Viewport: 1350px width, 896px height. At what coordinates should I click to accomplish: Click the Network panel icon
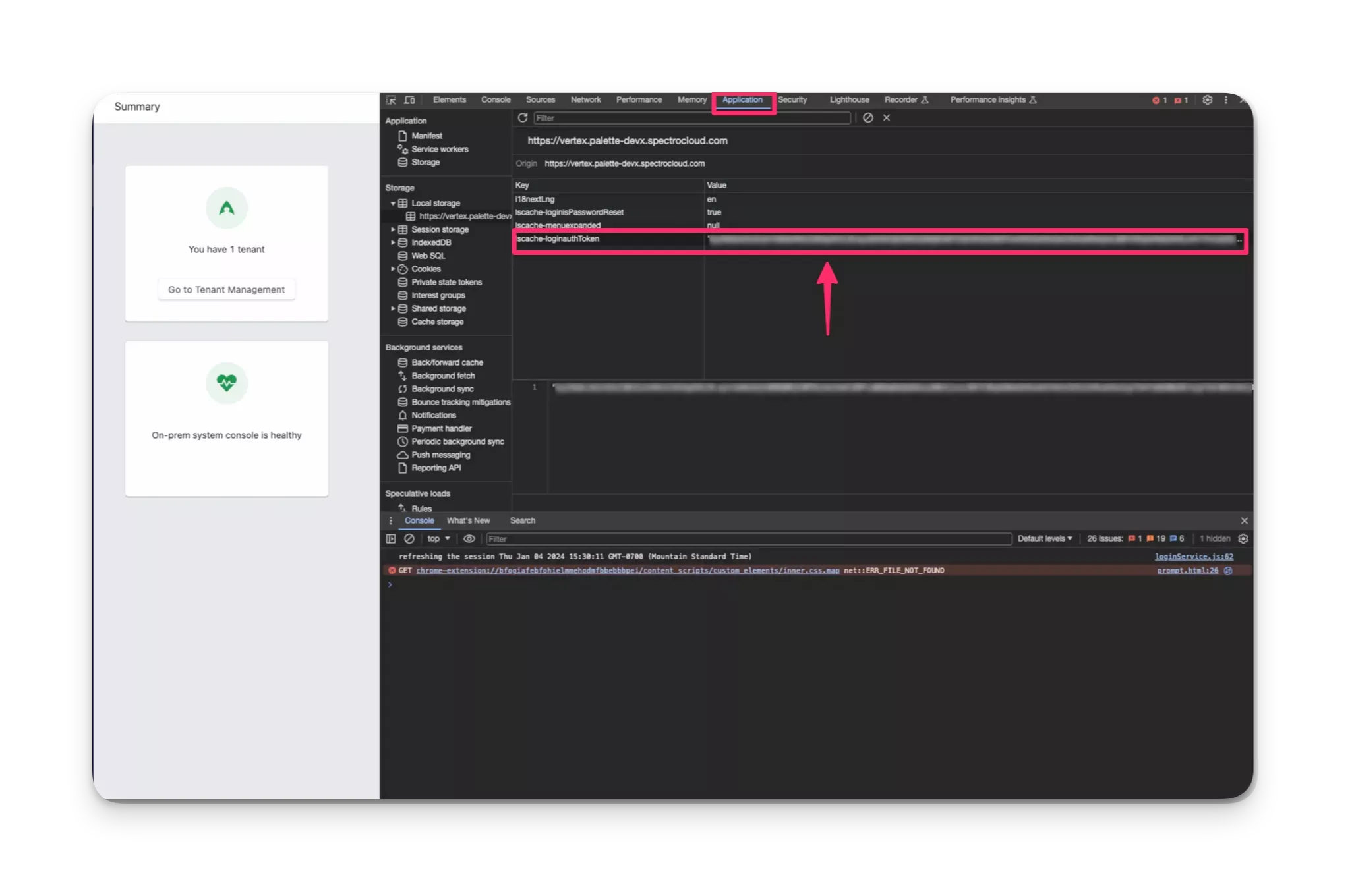coord(585,99)
